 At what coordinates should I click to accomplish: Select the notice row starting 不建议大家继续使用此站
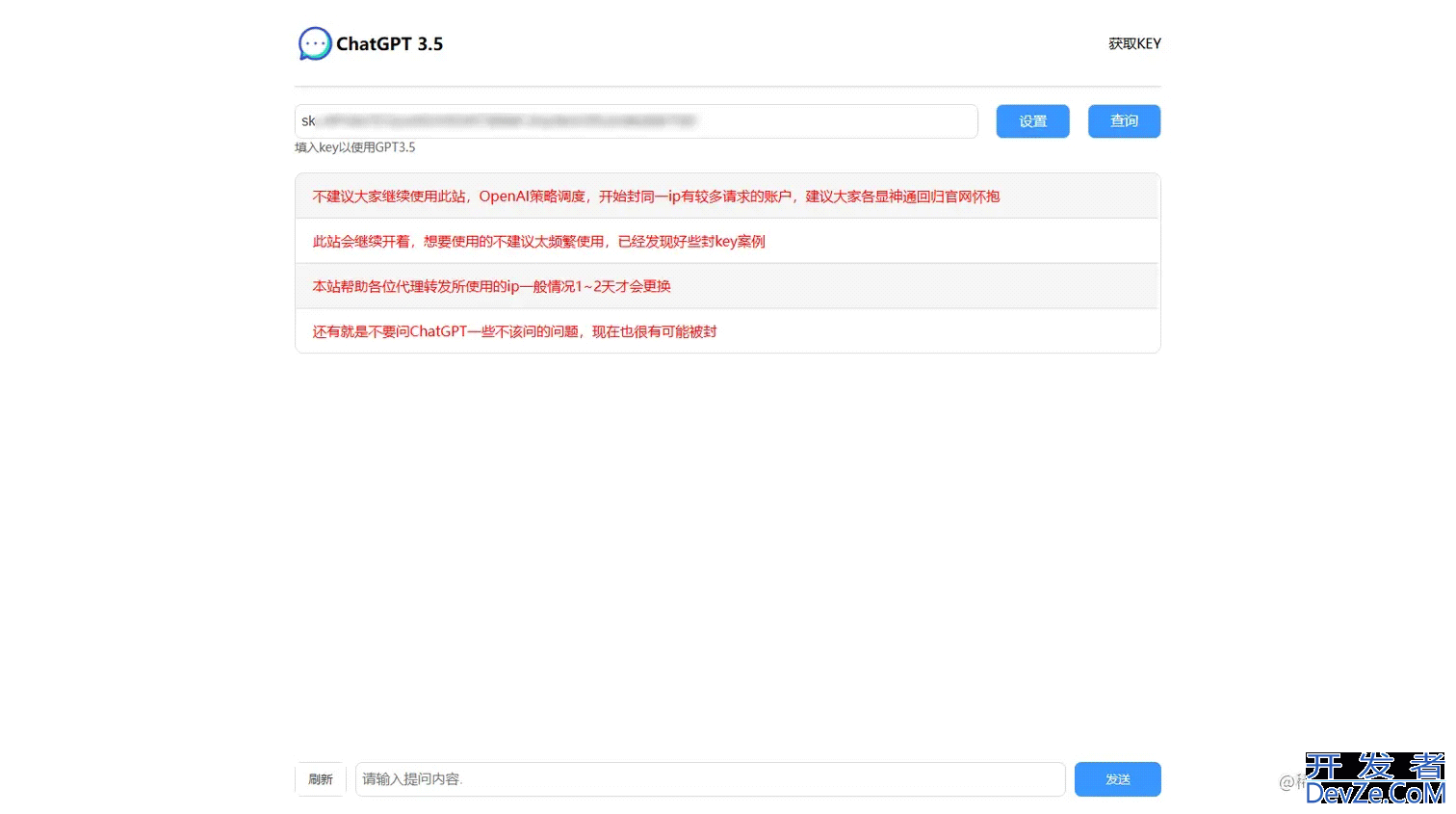(x=728, y=197)
